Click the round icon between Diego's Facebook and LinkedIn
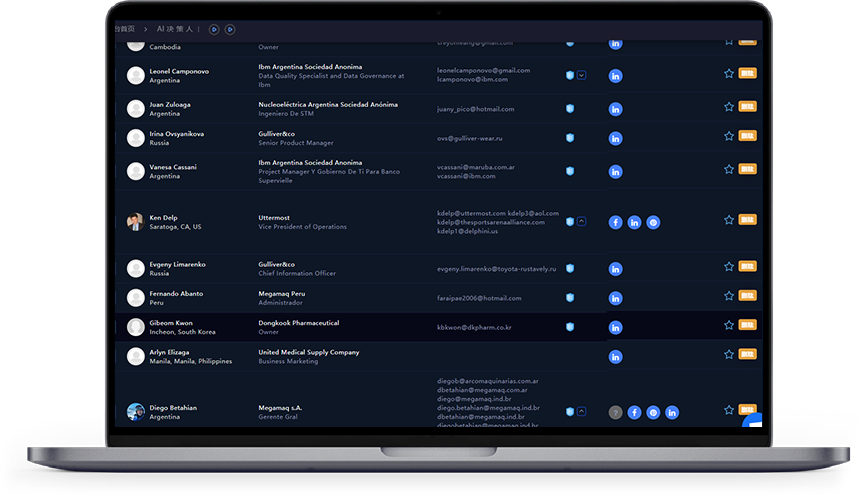 pyautogui.click(x=653, y=412)
